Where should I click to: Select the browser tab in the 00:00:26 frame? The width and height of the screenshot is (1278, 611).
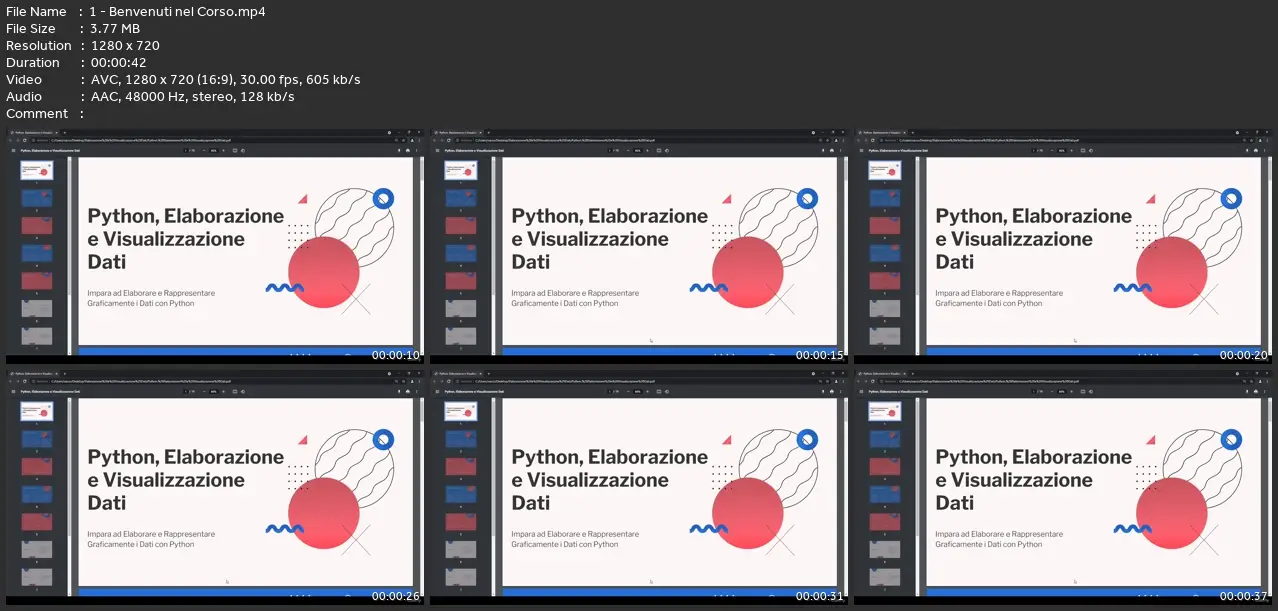point(32,373)
